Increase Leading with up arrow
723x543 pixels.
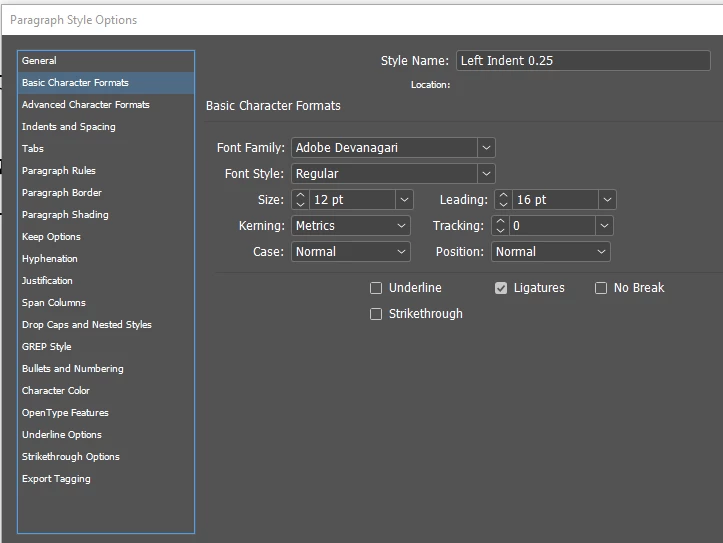point(504,195)
